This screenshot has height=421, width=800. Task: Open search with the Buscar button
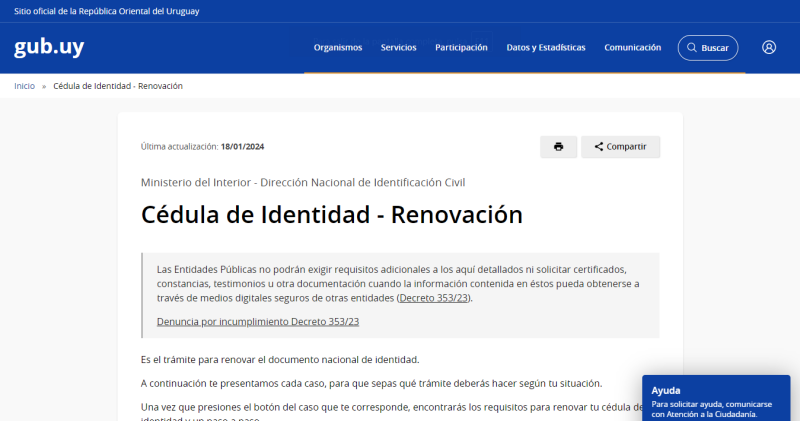click(x=707, y=48)
